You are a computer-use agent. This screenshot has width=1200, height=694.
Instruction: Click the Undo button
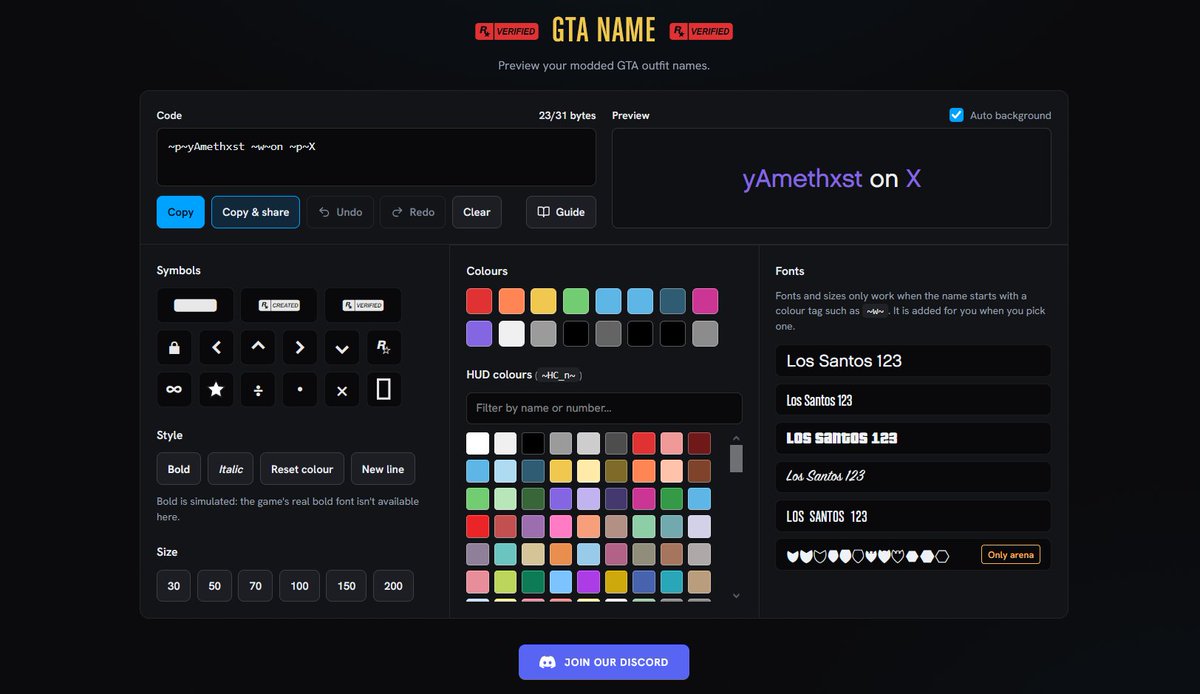point(340,212)
